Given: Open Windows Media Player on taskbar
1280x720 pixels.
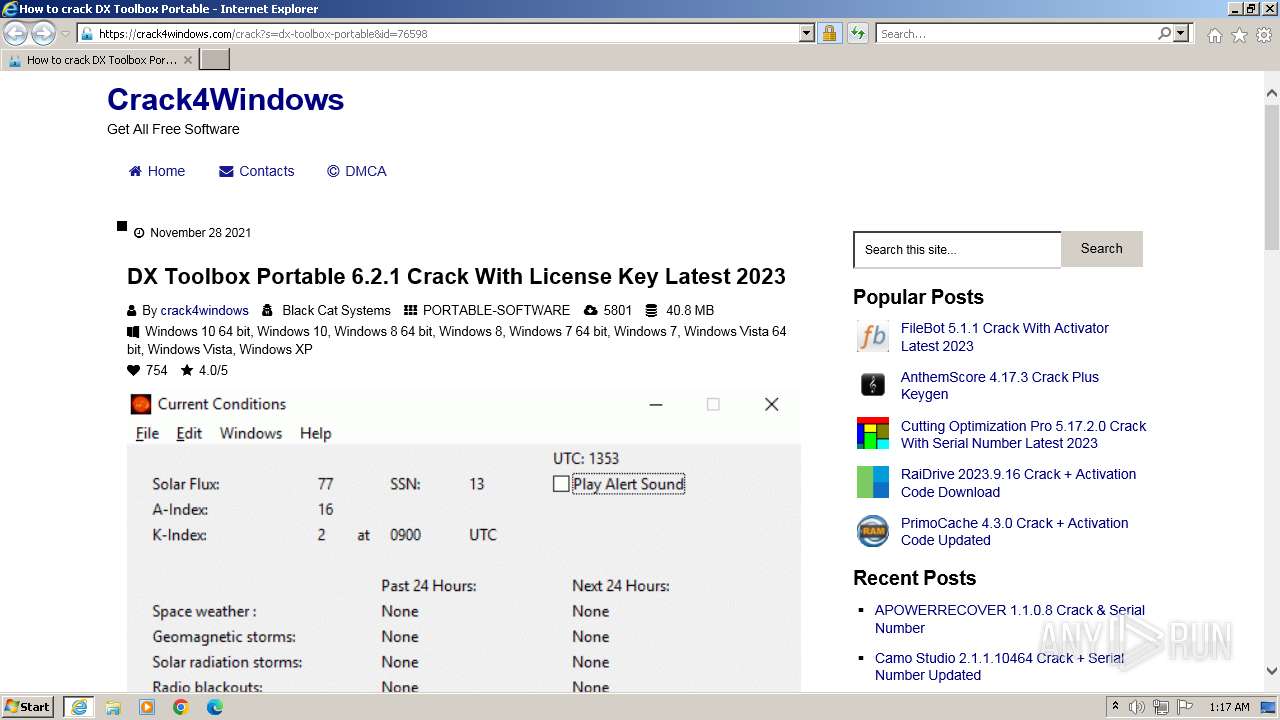Looking at the screenshot, I should 147,707.
